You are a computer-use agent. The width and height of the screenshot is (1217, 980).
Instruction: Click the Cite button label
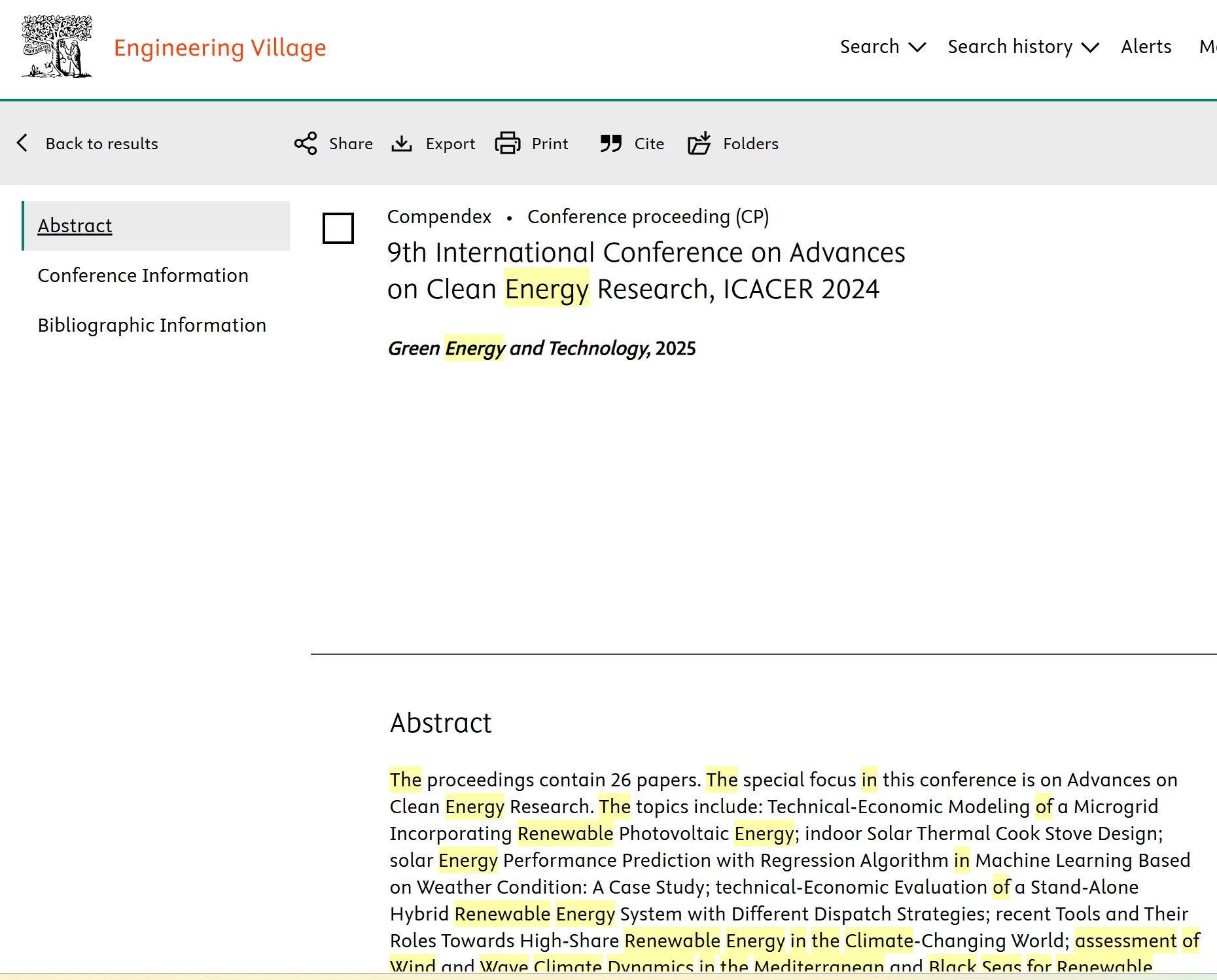(649, 143)
